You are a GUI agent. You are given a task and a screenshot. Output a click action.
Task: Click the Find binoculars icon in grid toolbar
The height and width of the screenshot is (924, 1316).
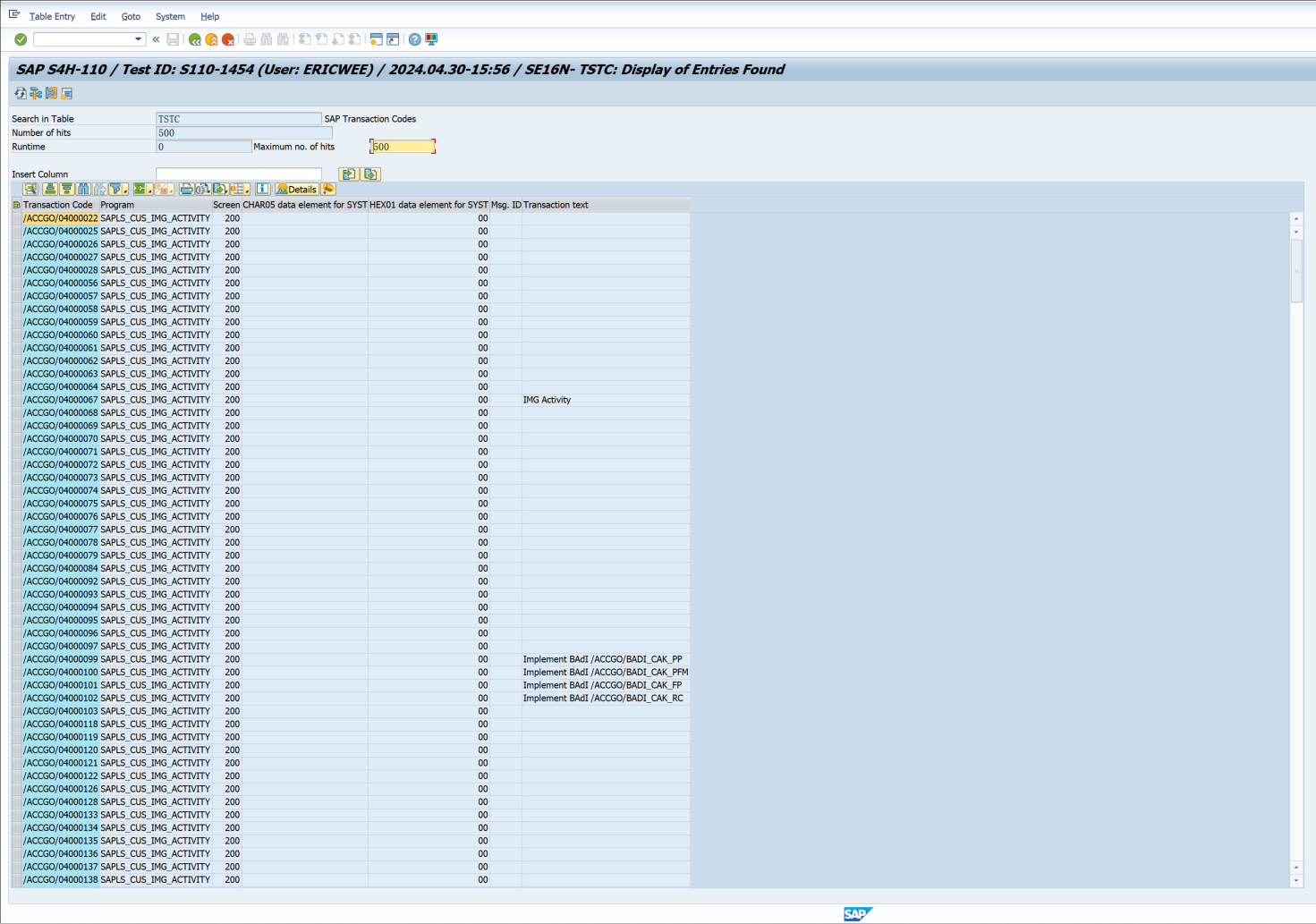83,189
